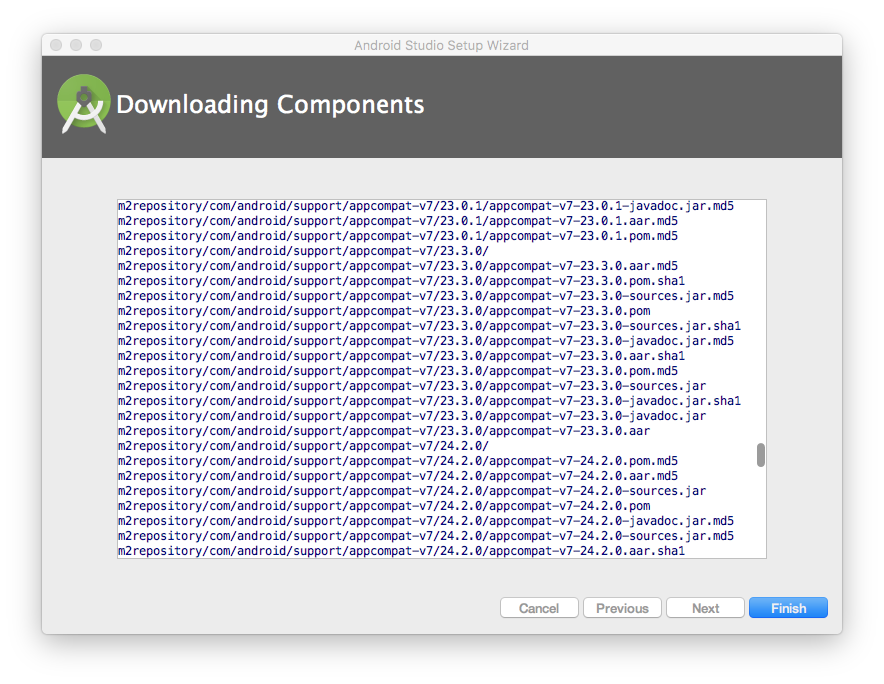Viewport: 884px width, 684px height.
Task: Select line 'appcompat-v7-23.3.0-sources.jar.md5'
Action: (x=426, y=296)
